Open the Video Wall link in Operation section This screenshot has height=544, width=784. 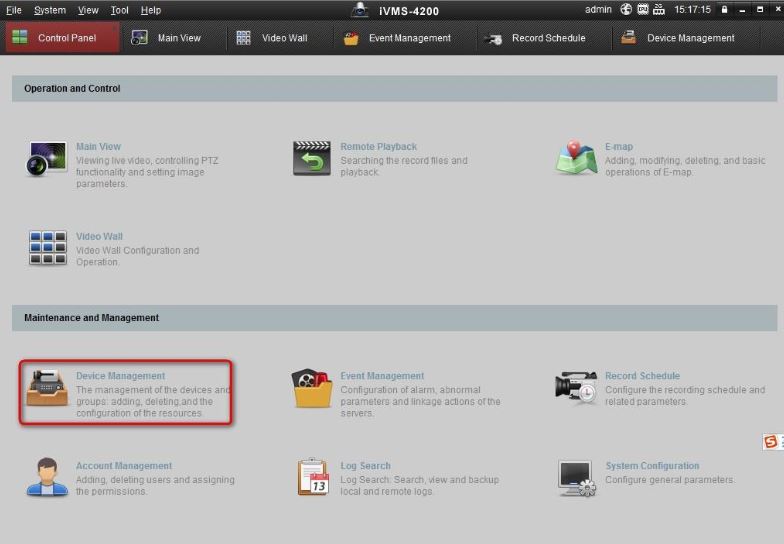point(99,236)
